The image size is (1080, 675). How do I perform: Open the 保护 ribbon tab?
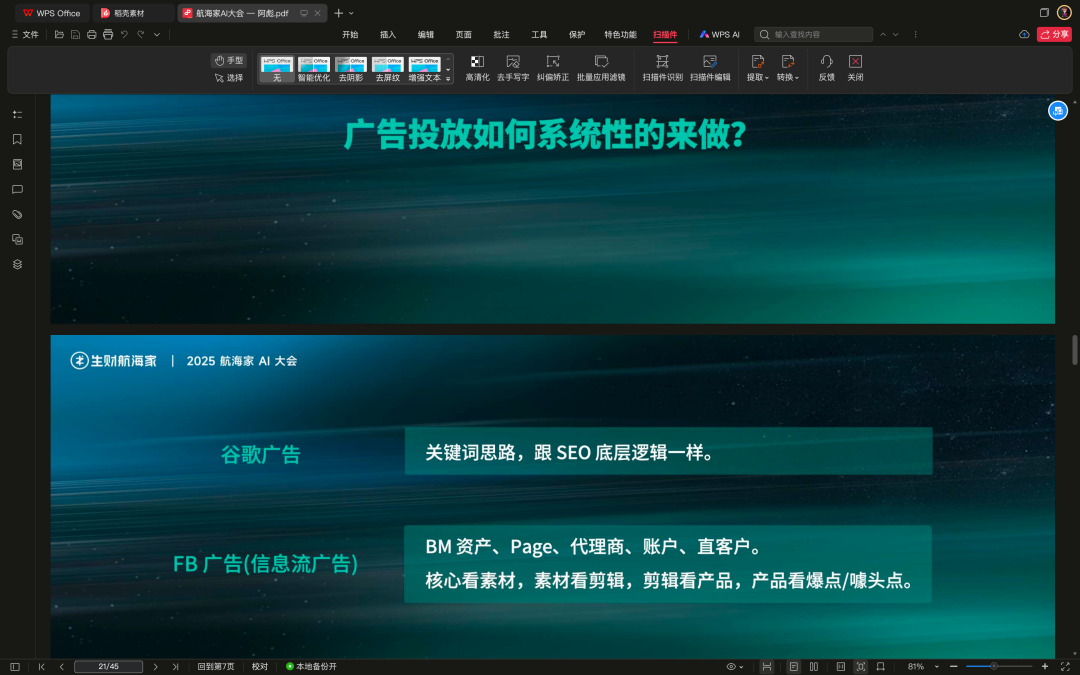click(x=577, y=34)
